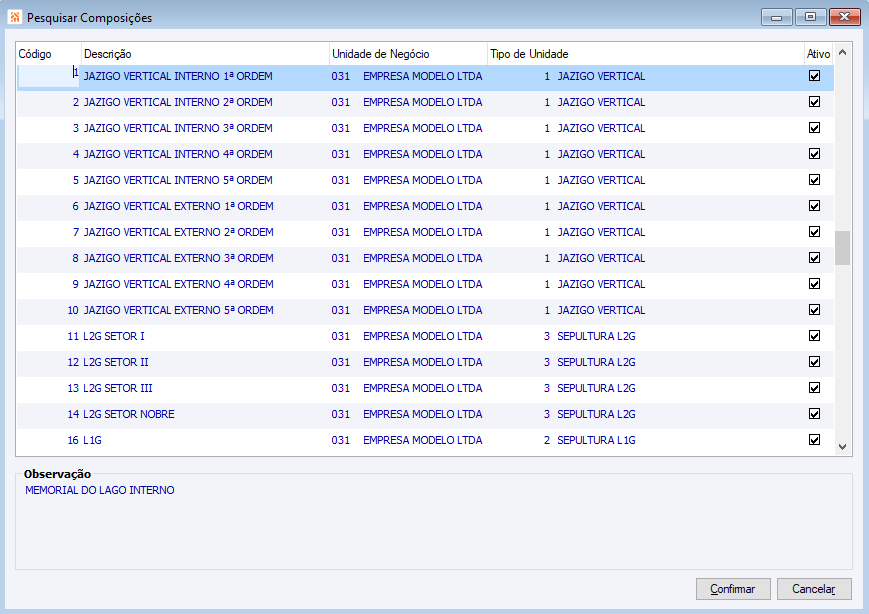Select row JAZIGO VERTICAL INTERNO 5ª ORDEM
Image resolution: width=869 pixels, height=614 pixels.
tap(425, 181)
